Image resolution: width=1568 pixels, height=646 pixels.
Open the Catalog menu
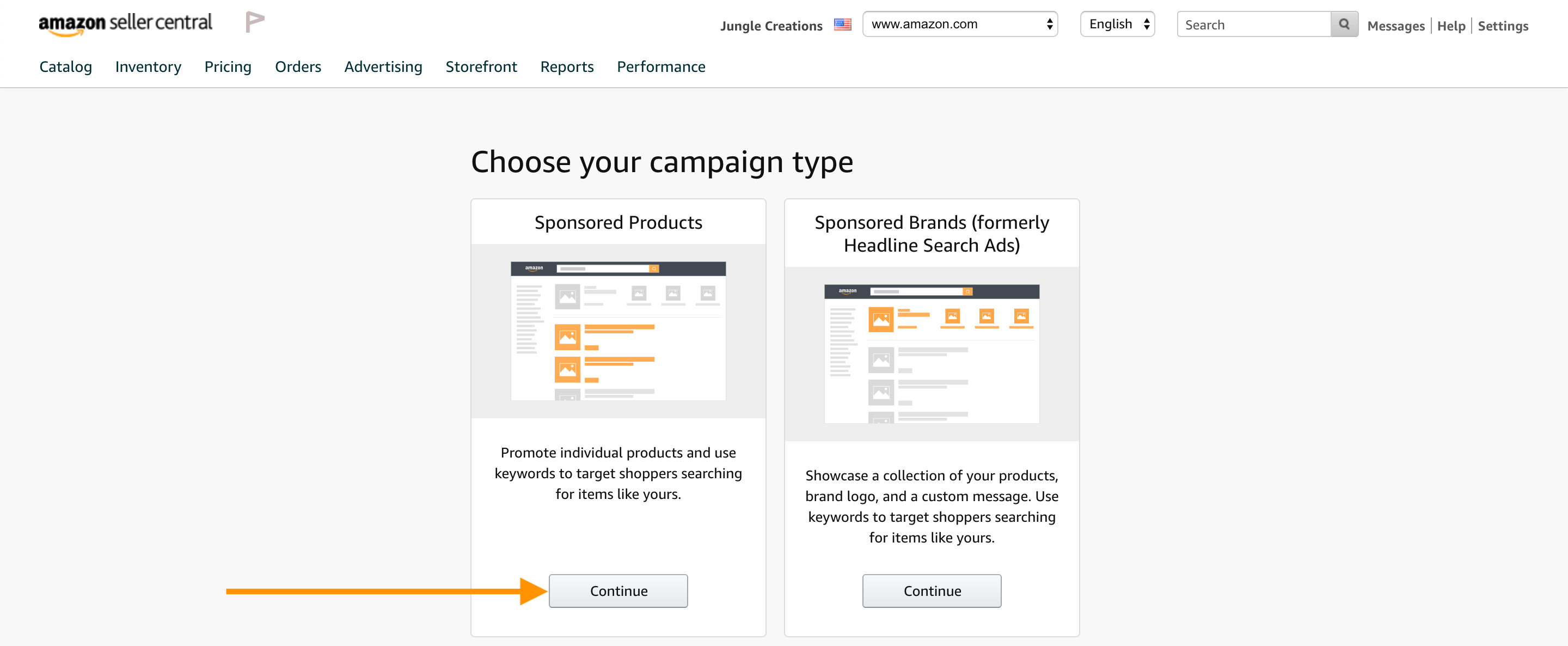tap(66, 66)
